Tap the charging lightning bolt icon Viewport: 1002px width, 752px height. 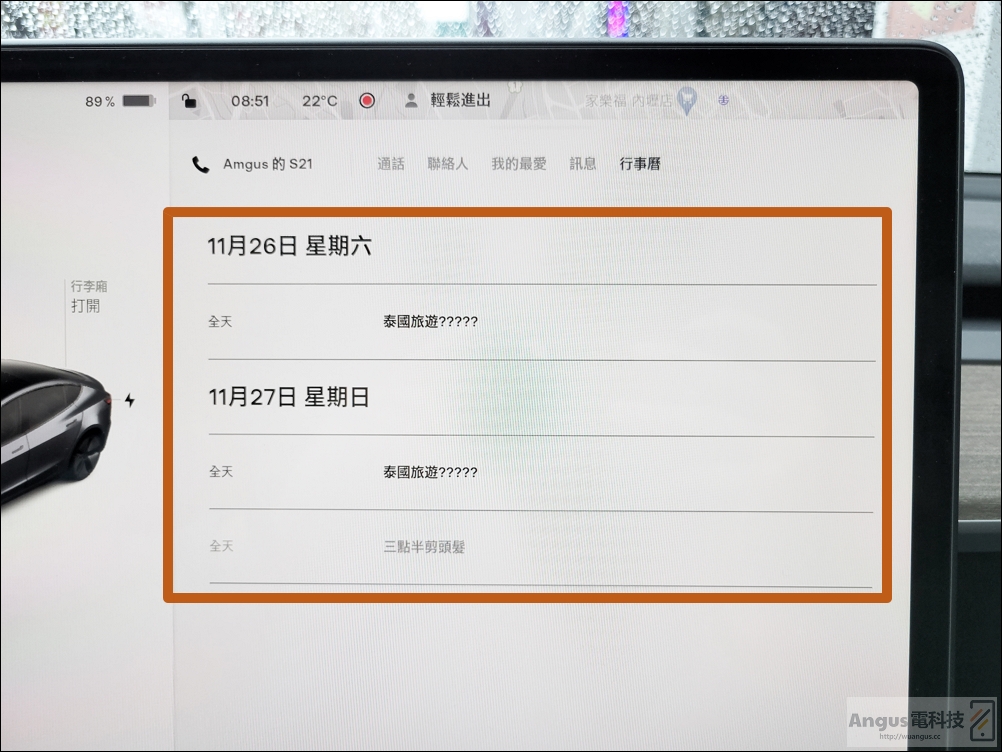(130, 400)
